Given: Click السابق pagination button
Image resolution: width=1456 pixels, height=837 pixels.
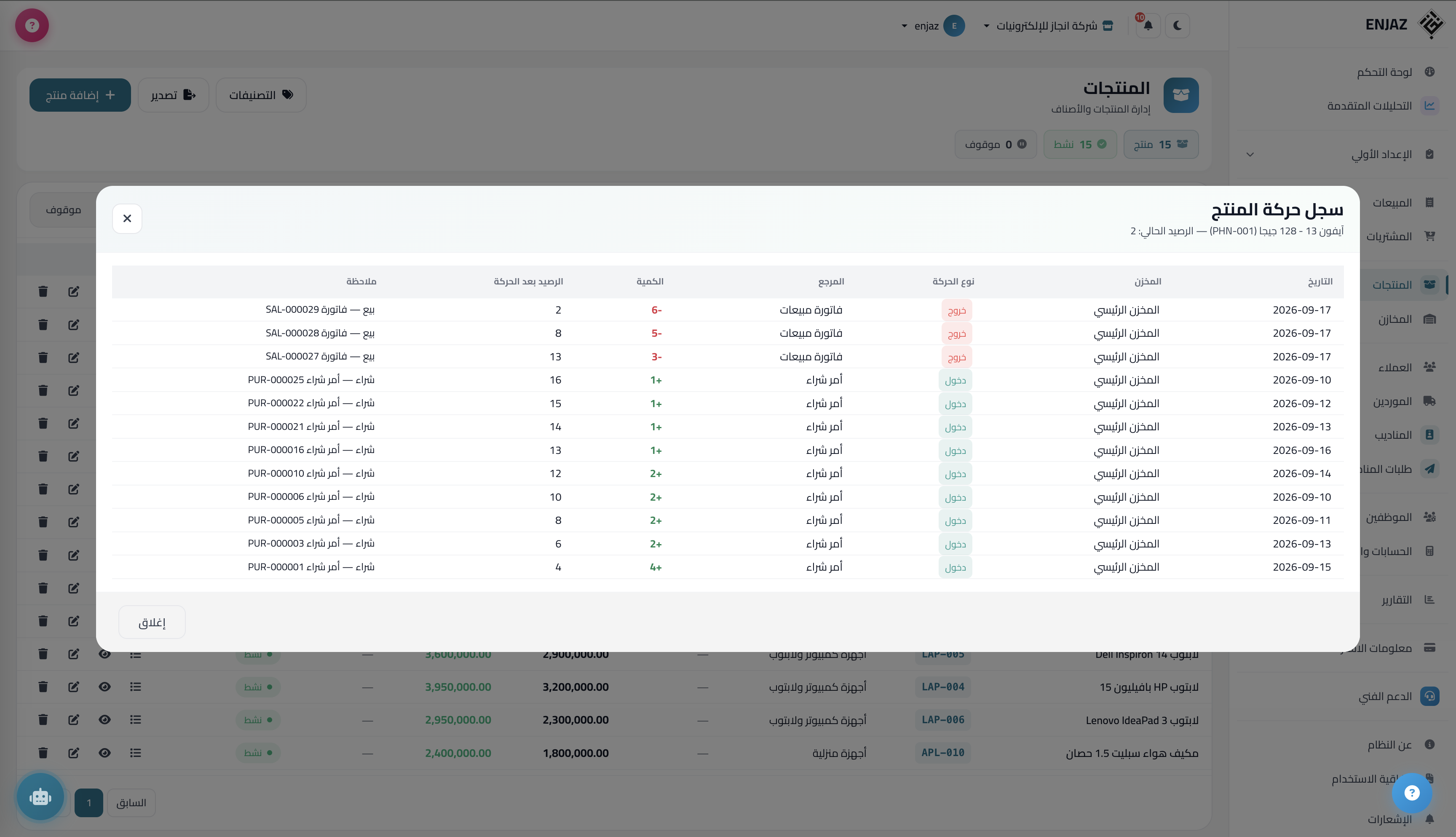Looking at the screenshot, I should click(131, 802).
